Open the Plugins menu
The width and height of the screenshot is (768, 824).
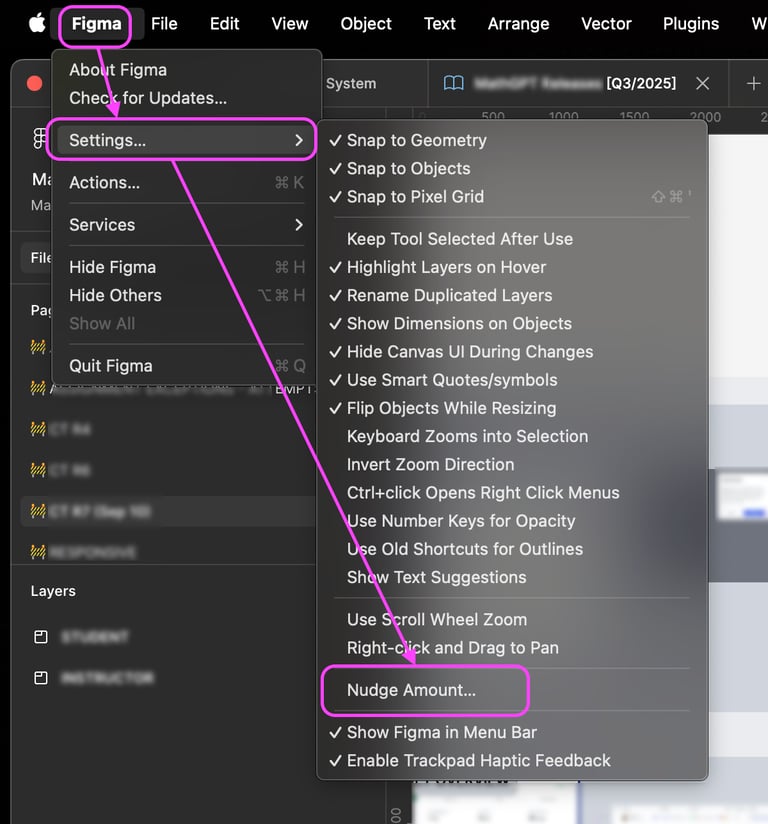click(x=691, y=24)
